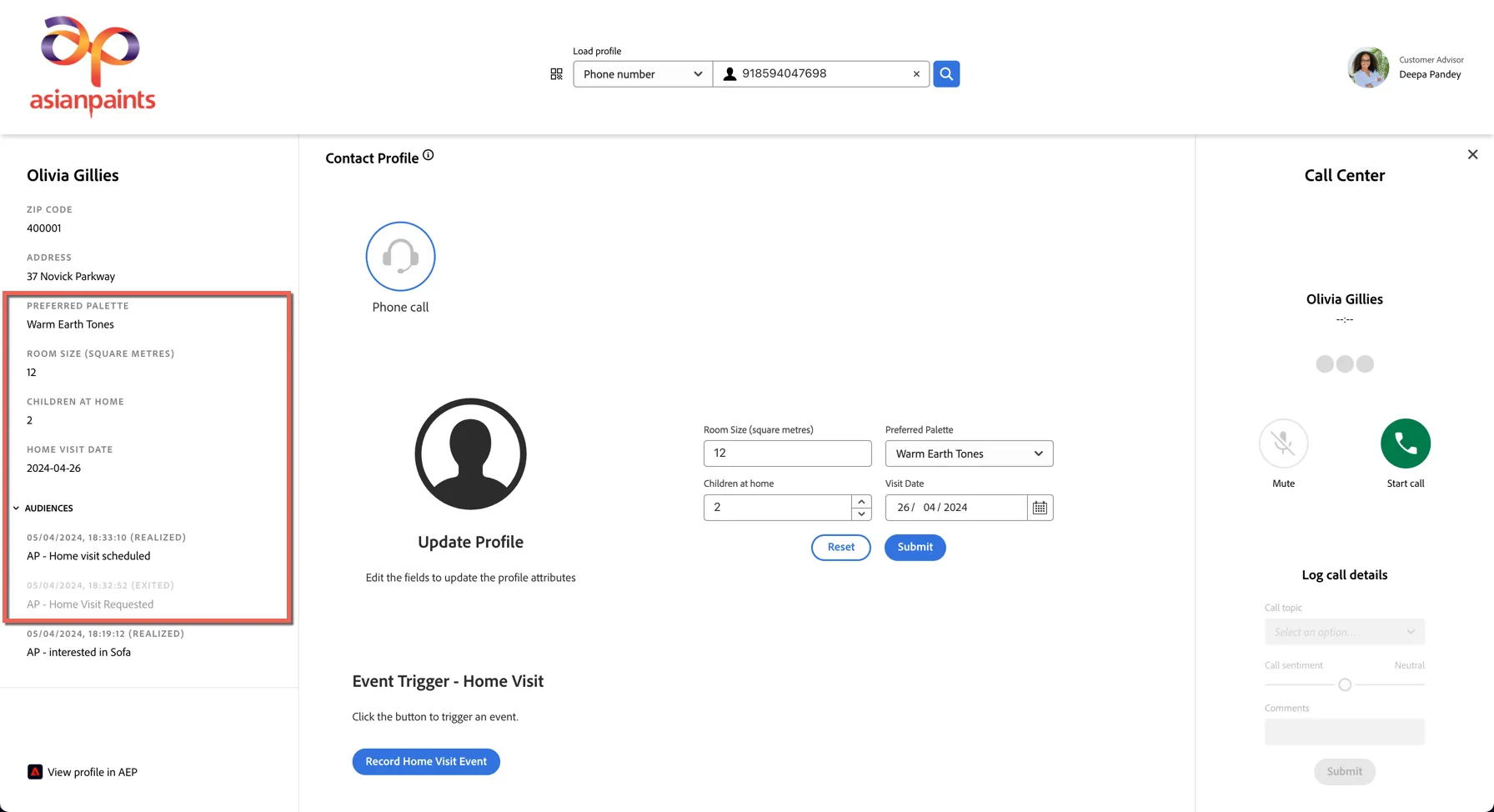Image resolution: width=1494 pixels, height=812 pixels.
Task: Click the Children at home field
Action: 777,508
